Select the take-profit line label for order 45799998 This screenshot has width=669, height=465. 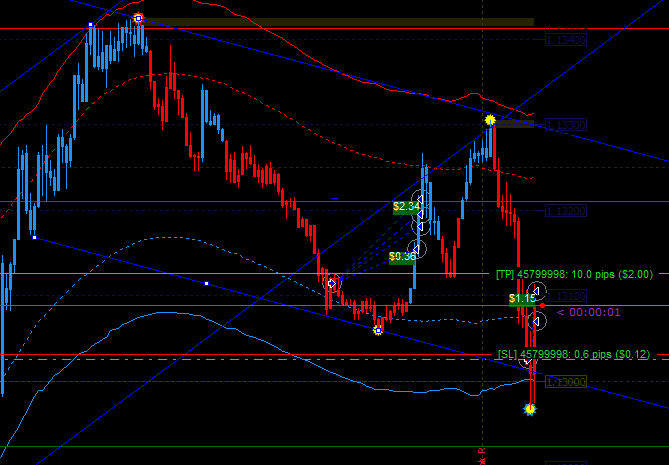click(x=574, y=274)
